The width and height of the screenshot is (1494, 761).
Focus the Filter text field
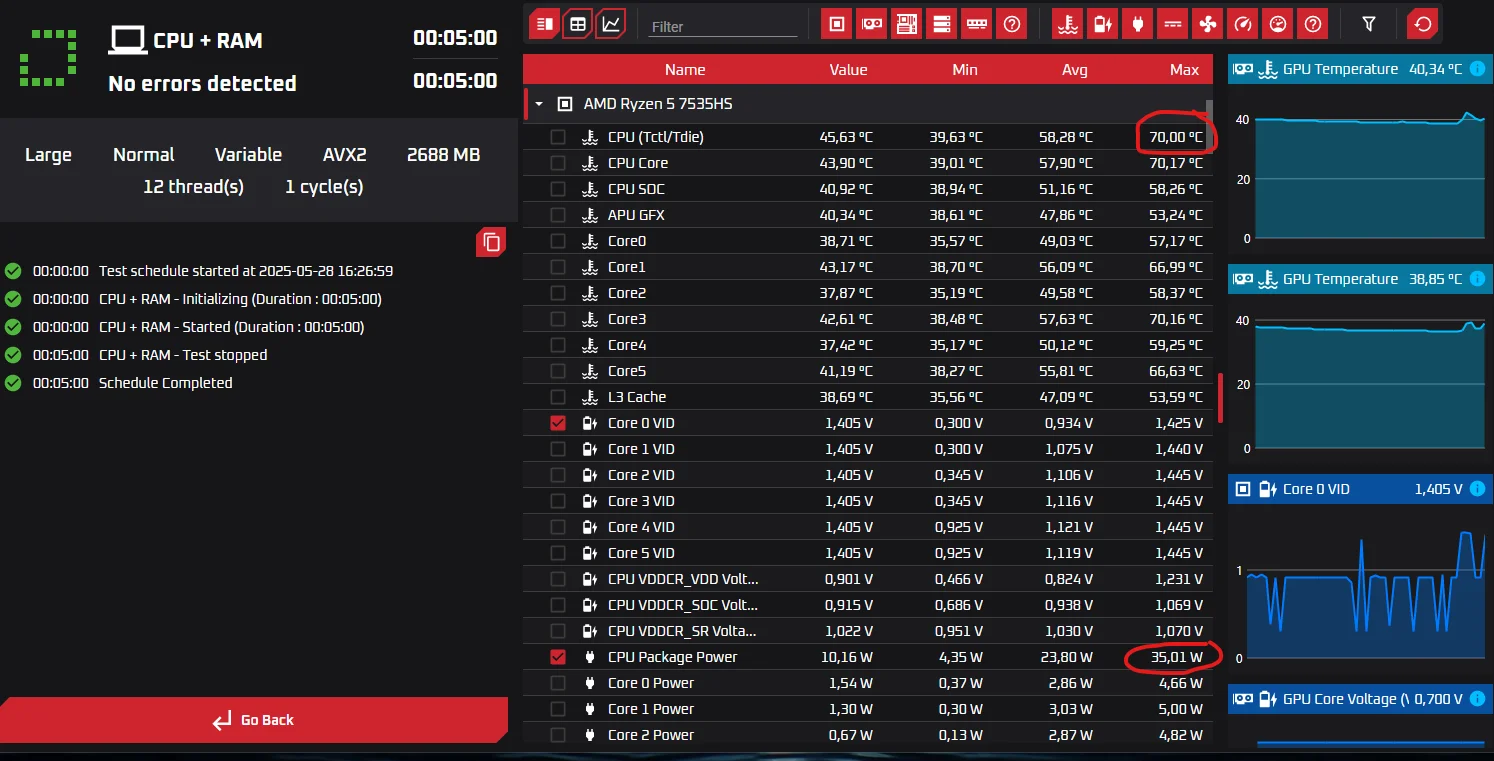point(722,26)
